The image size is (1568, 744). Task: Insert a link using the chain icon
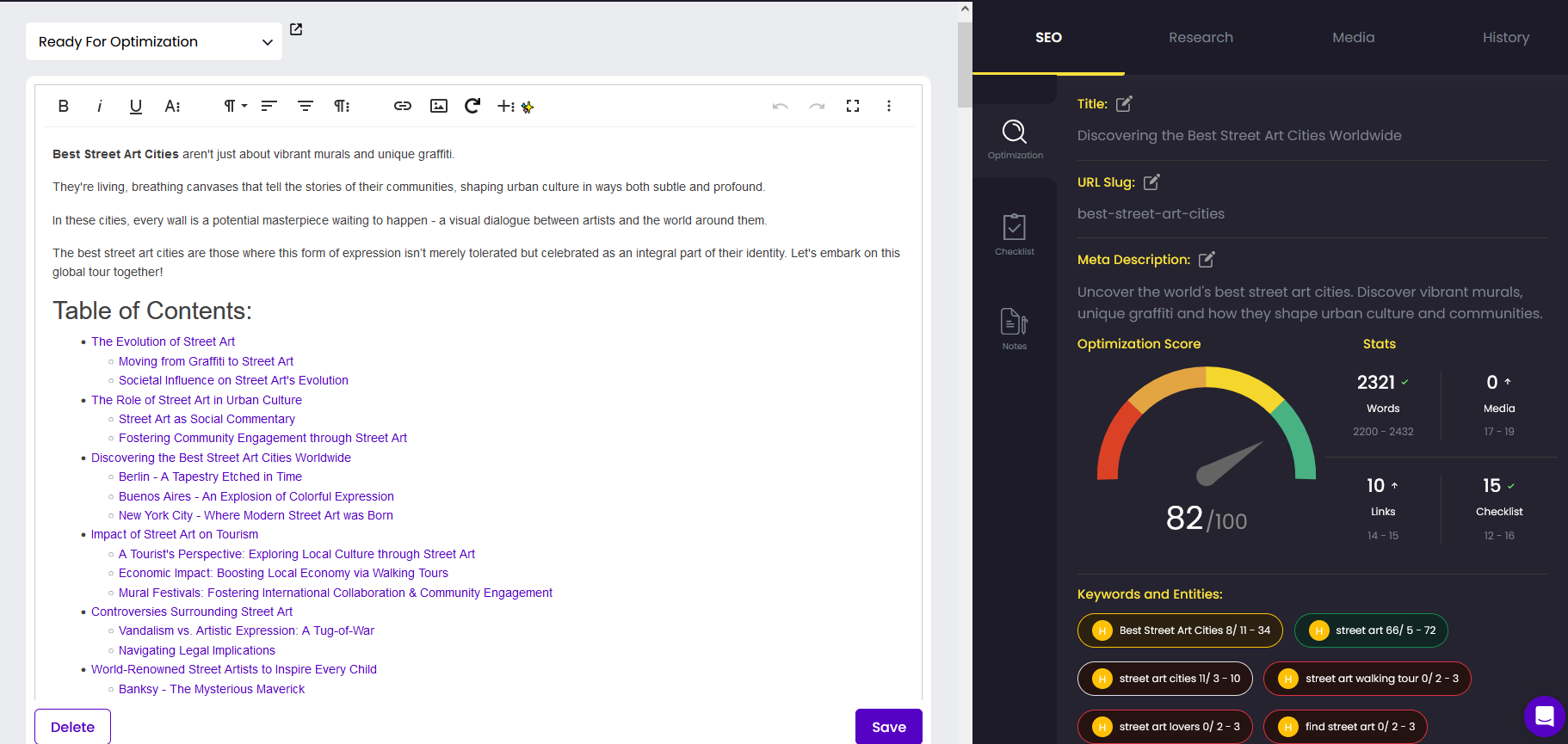(403, 106)
